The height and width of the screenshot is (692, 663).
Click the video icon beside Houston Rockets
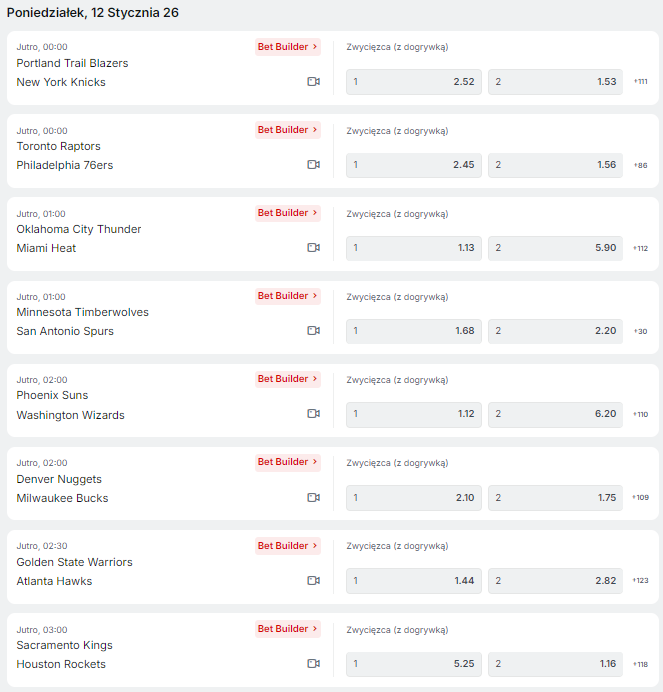(313, 663)
